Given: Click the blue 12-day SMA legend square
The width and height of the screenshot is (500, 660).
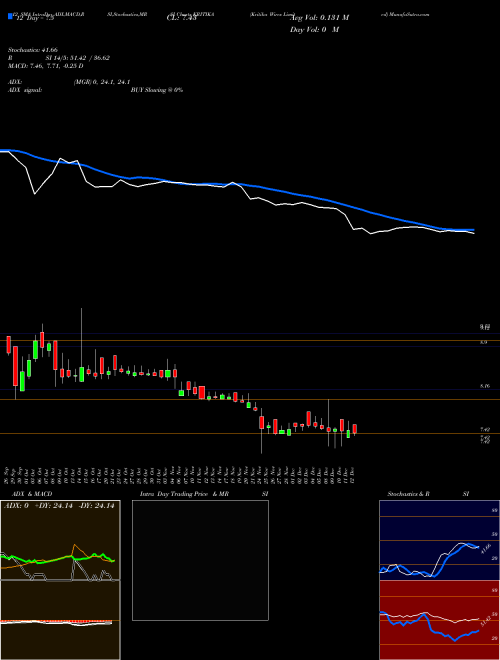Looking at the screenshot, I should [x=10, y=17].
